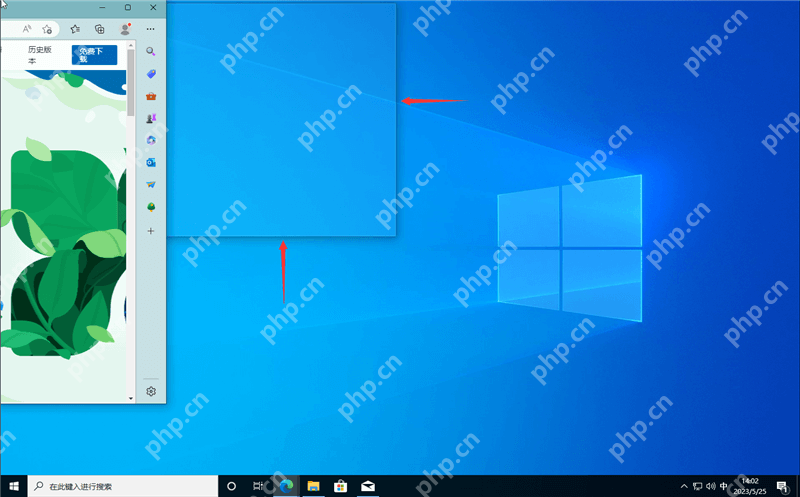
Task: Open the Microsoft 365 icon in sidebar
Action: coord(151,140)
